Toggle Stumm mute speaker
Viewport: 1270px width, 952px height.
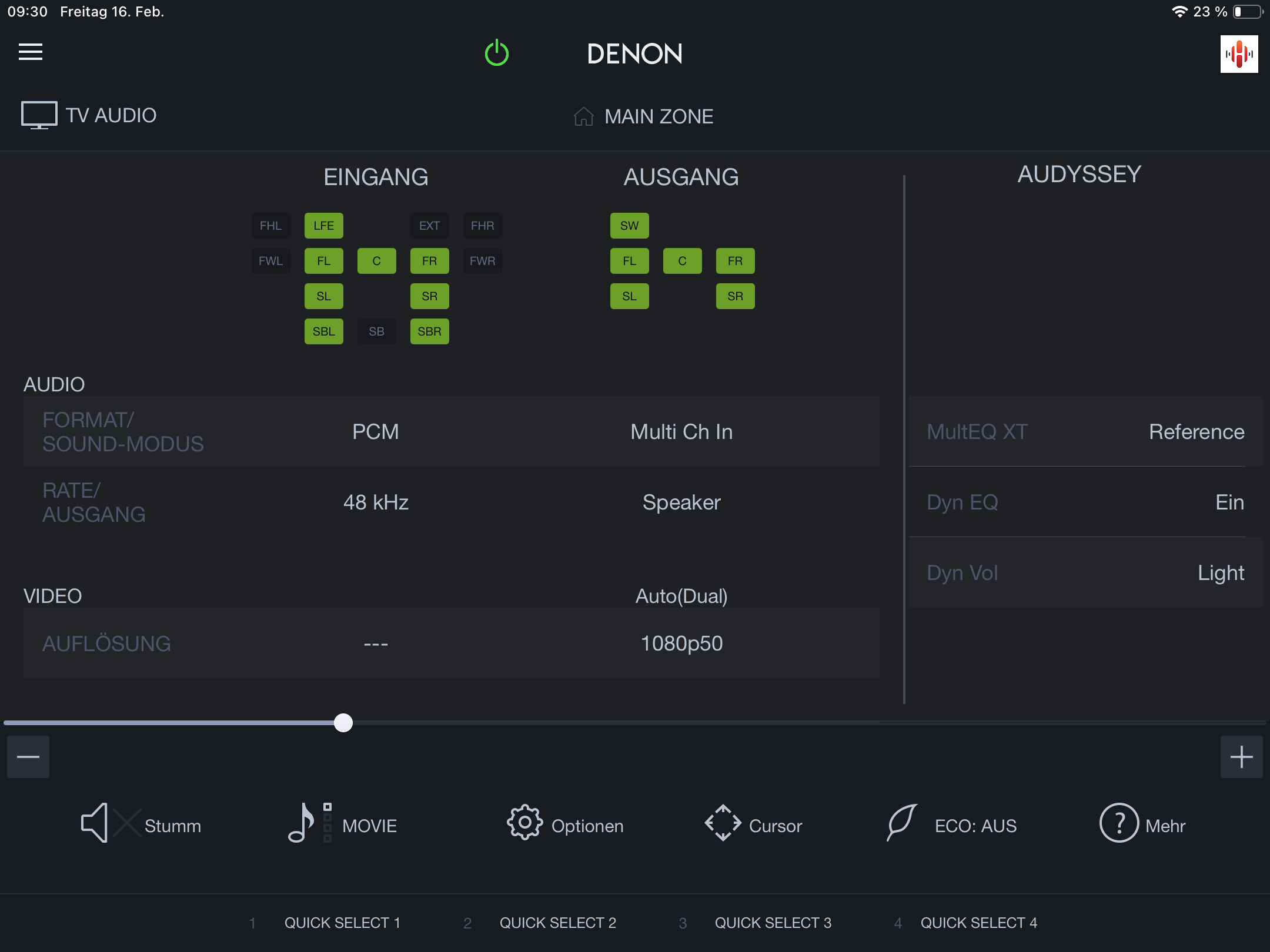click(x=95, y=823)
